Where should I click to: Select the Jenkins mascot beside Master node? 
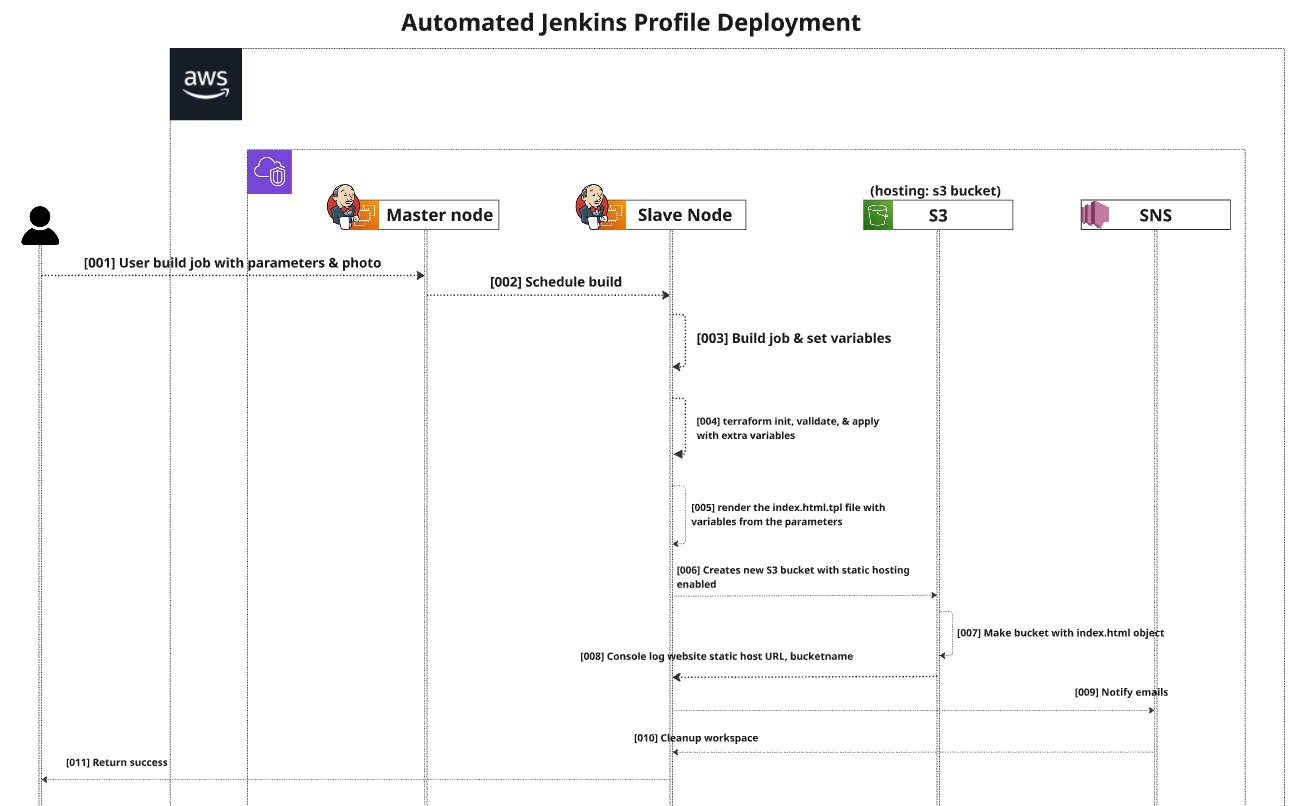(342, 205)
